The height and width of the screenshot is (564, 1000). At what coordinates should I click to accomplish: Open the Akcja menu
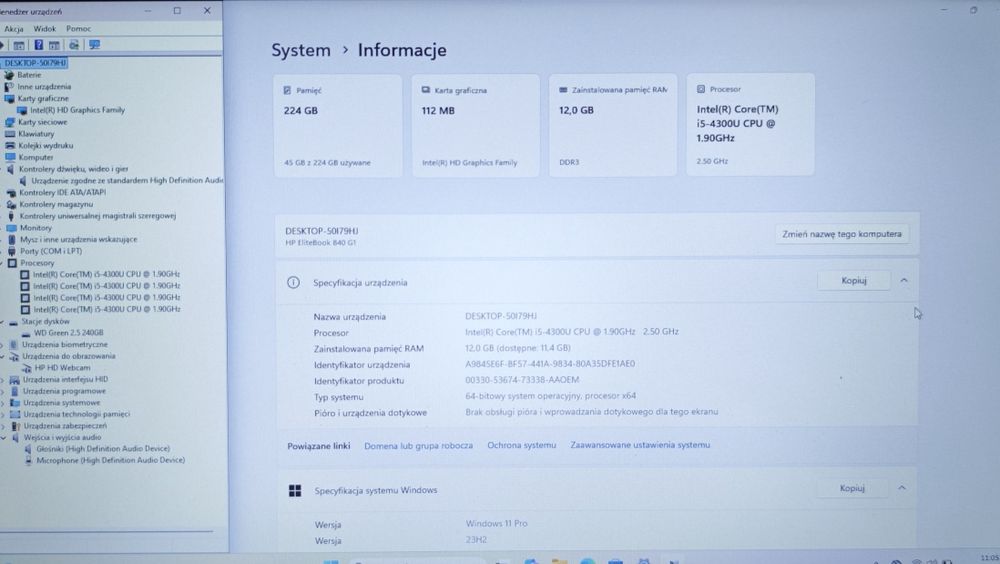[x=13, y=29]
